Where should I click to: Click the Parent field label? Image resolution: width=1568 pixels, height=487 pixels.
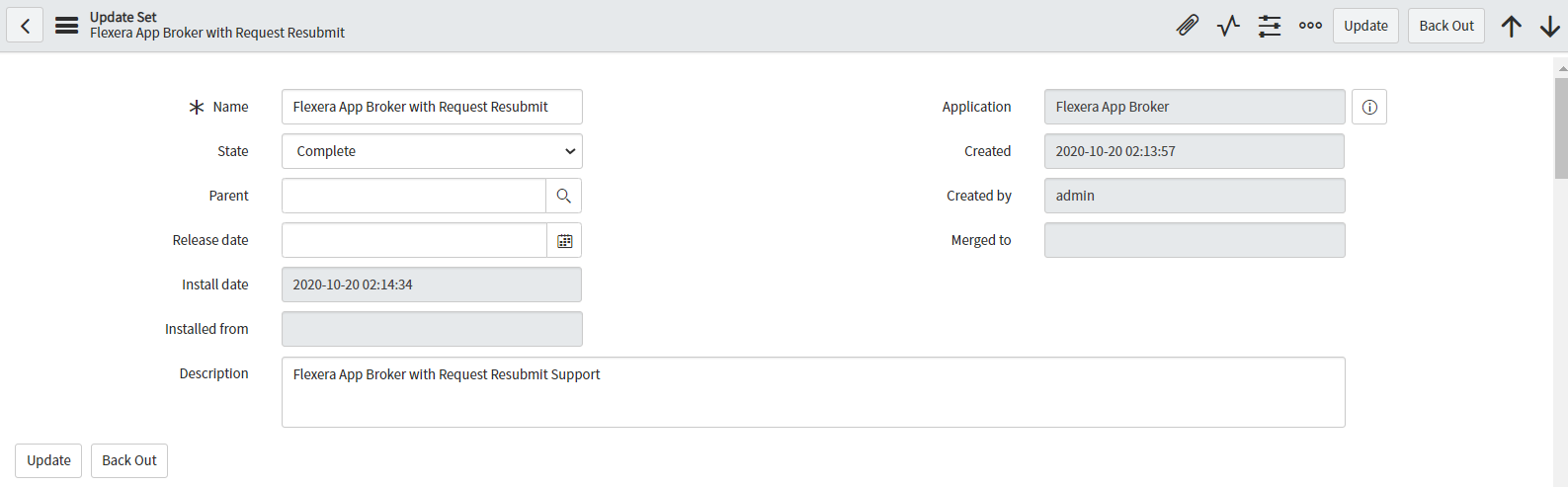228,196
